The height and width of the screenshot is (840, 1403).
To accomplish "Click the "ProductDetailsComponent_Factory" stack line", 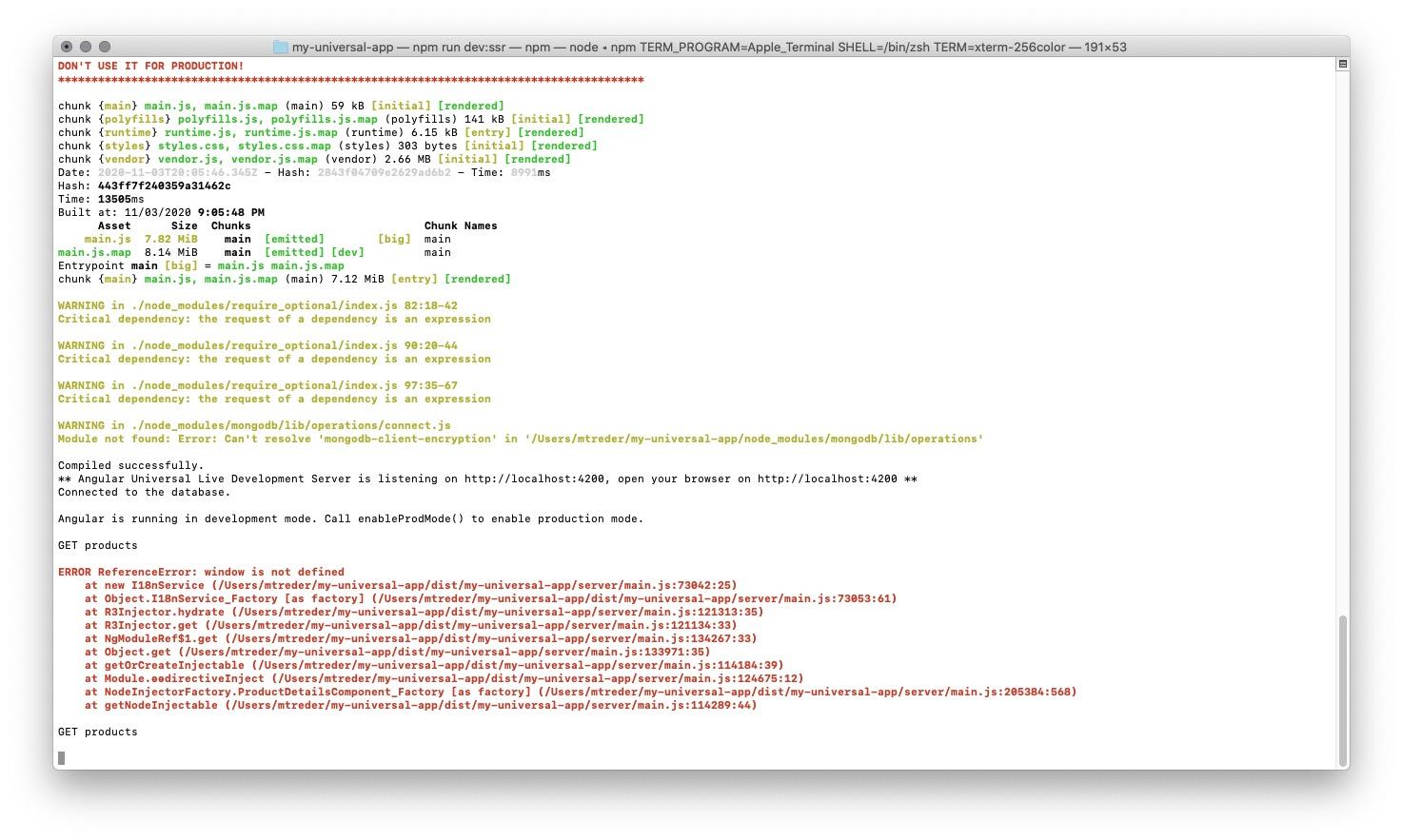I will point(581,692).
